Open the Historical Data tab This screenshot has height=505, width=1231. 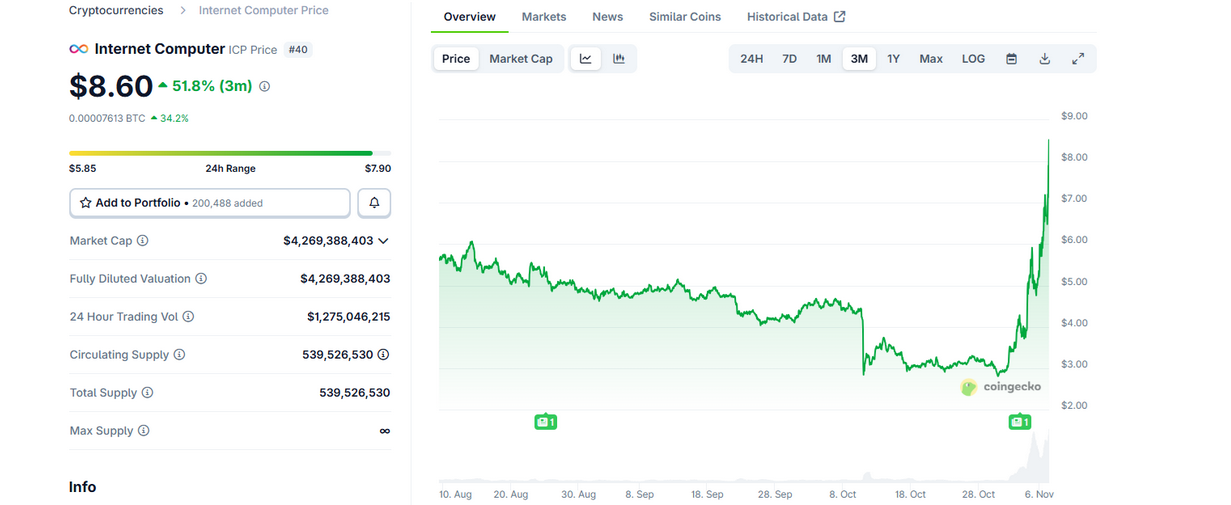pyautogui.click(x=795, y=17)
